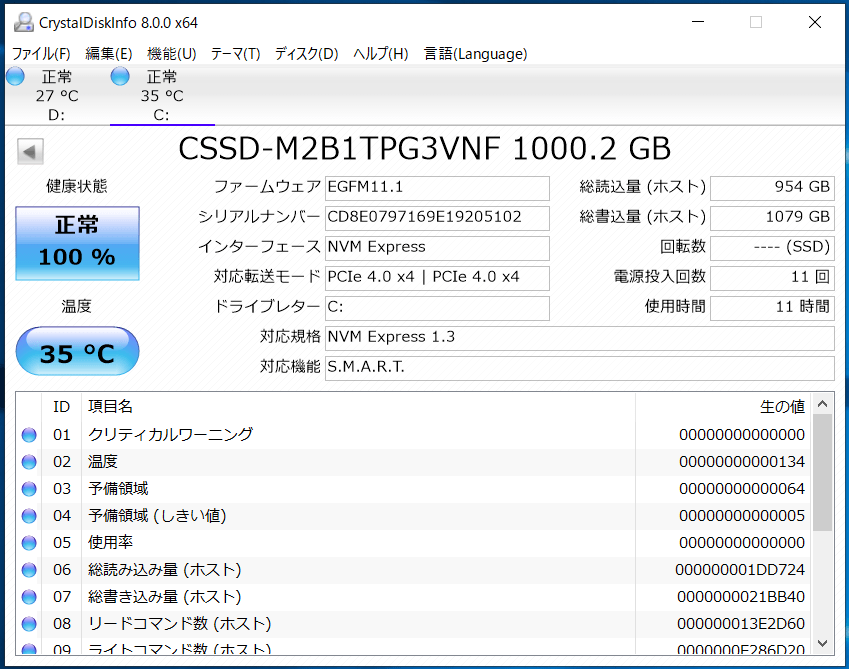Screen dimensions: 849x669
Task: Click raw value 00000000000064 in 予備領域 row
Action: pos(742,489)
